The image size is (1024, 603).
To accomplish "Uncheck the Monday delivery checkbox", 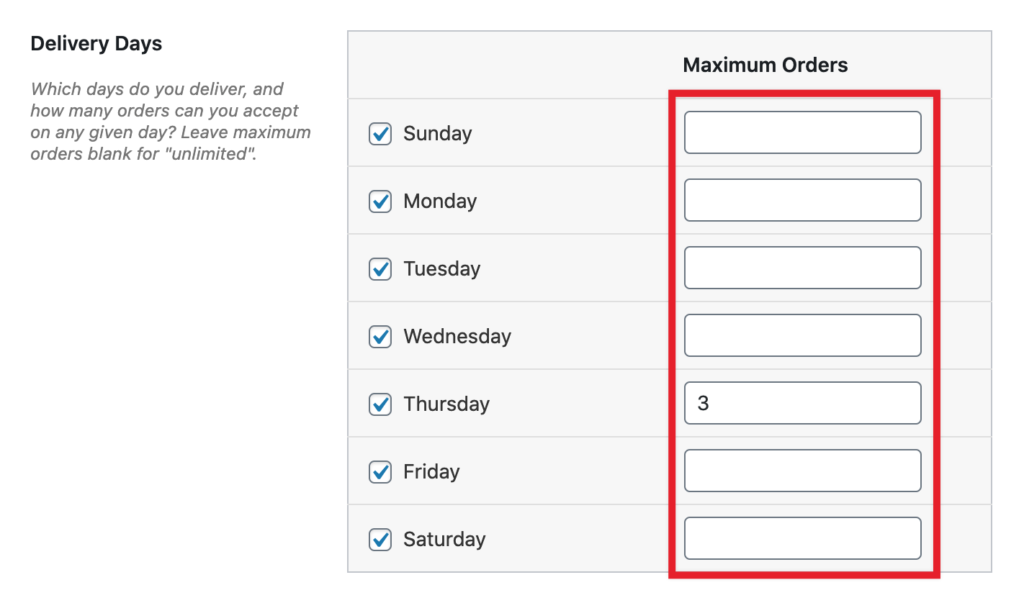I will tap(380, 201).
